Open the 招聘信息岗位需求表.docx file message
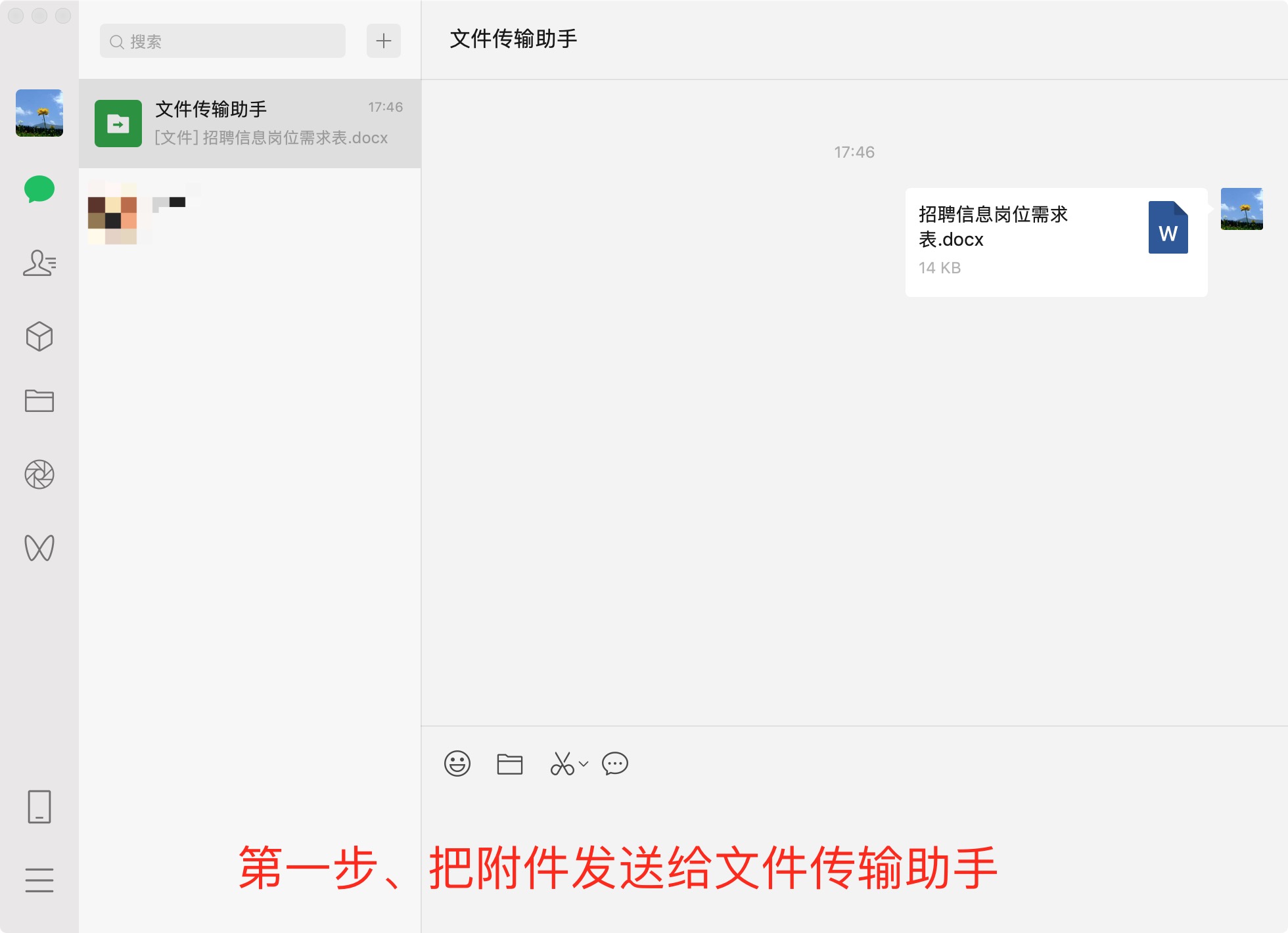The image size is (1288, 933). click(1057, 242)
